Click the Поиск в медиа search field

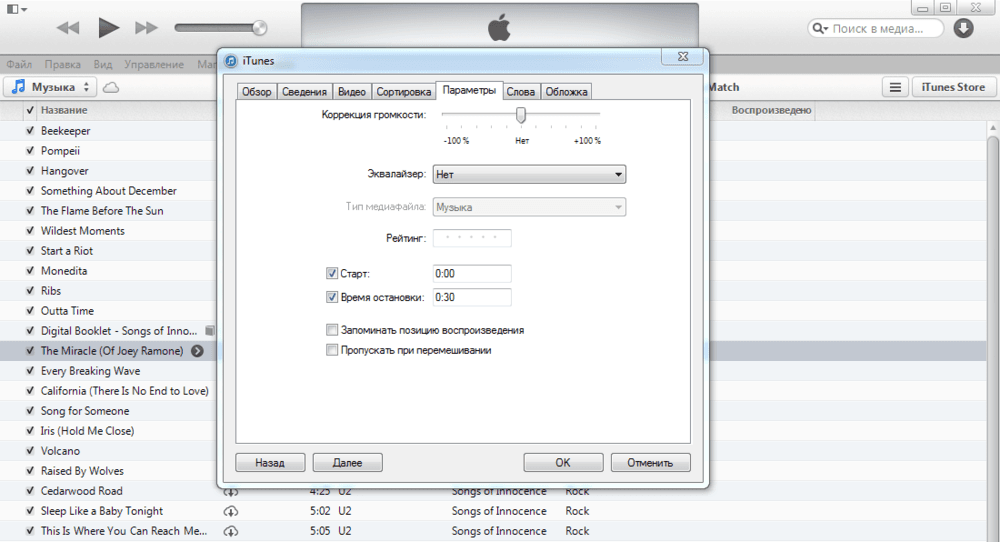pos(878,28)
